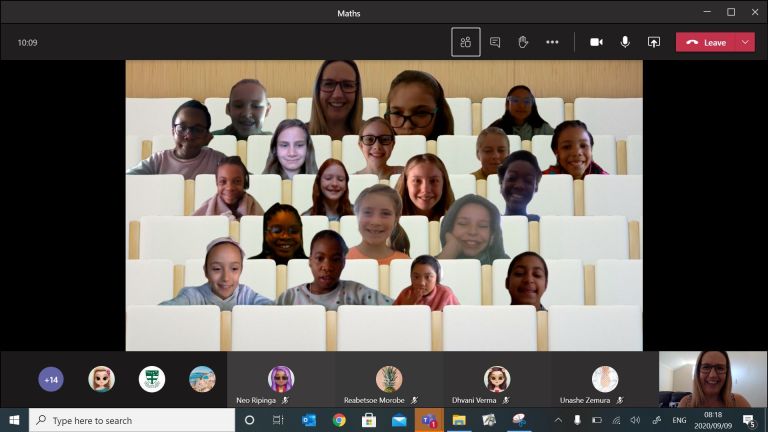Toggle the microphone mute
Screen dimensions: 768x432
(x=625, y=42)
